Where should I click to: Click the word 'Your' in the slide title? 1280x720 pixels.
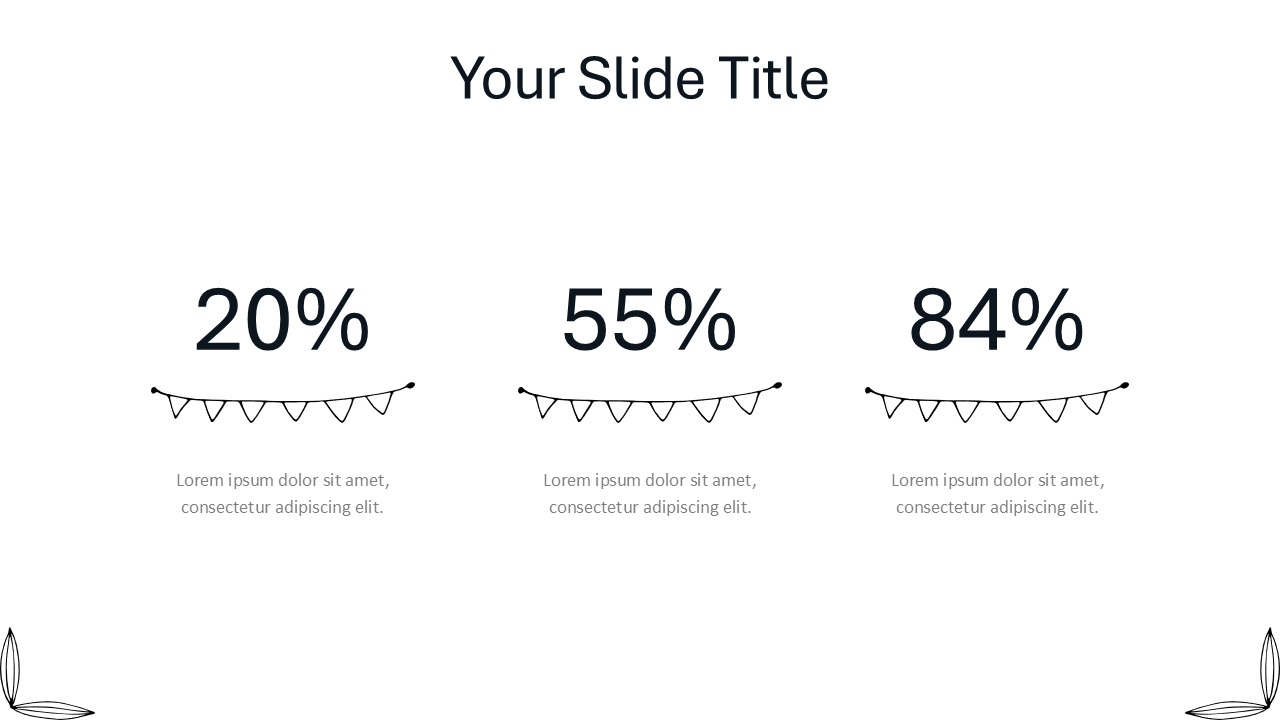click(x=507, y=79)
